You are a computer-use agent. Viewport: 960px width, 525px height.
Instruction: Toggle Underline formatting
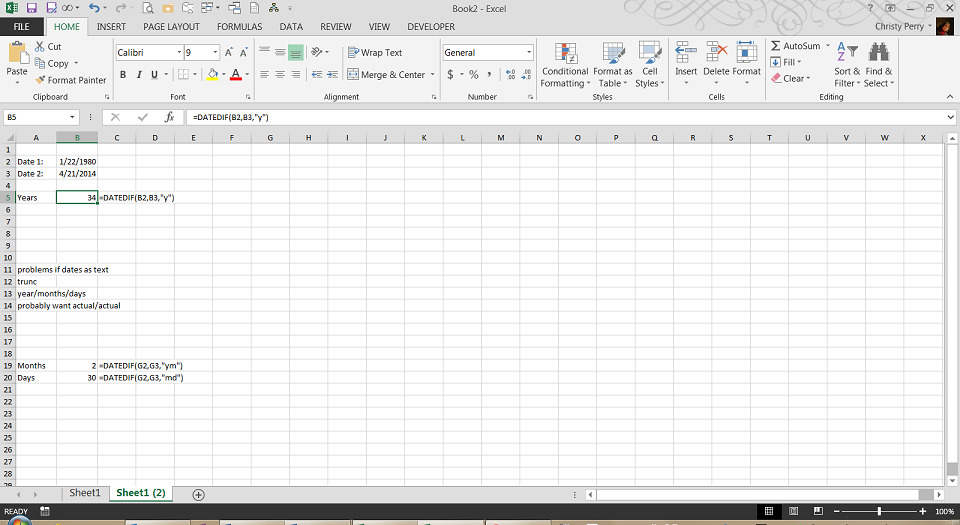point(154,75)
